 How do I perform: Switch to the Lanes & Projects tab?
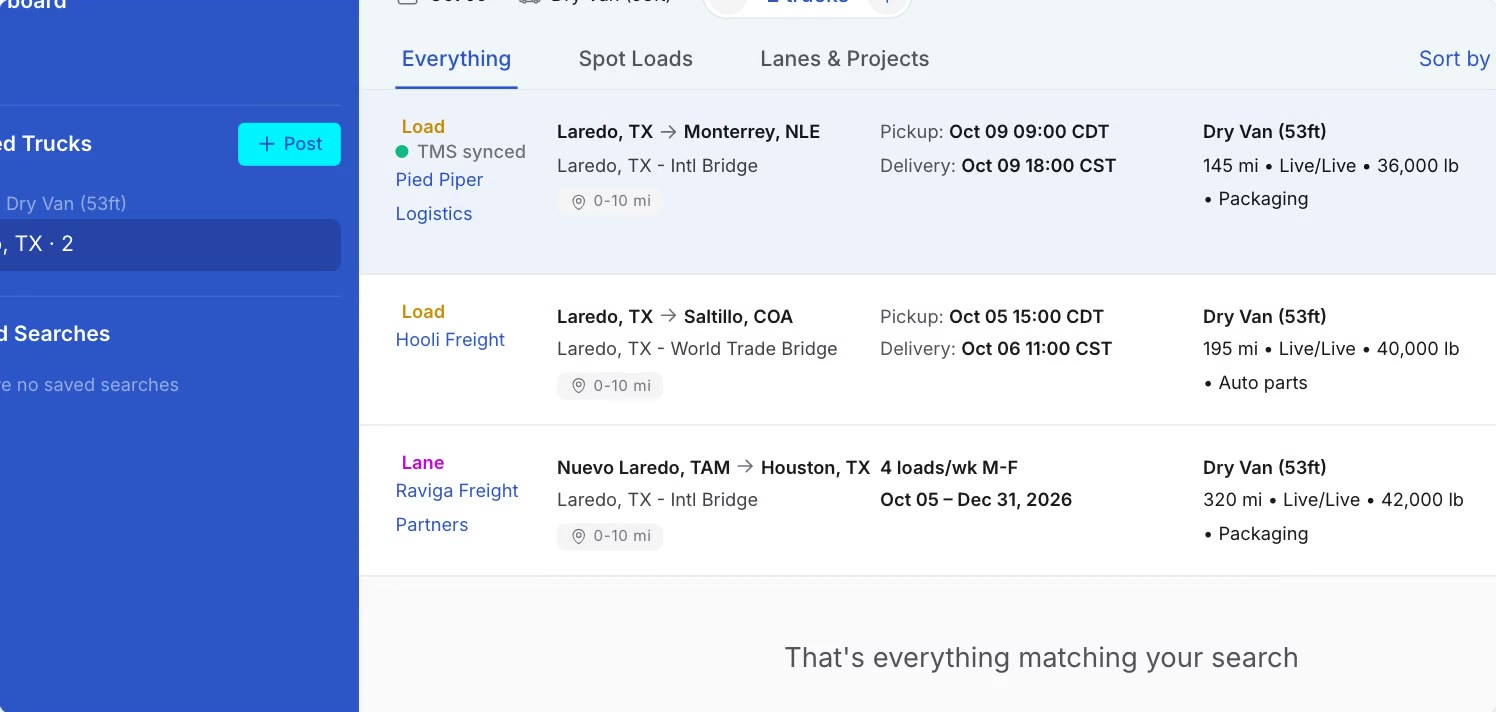pyautogui.click(x=844, y=59)
